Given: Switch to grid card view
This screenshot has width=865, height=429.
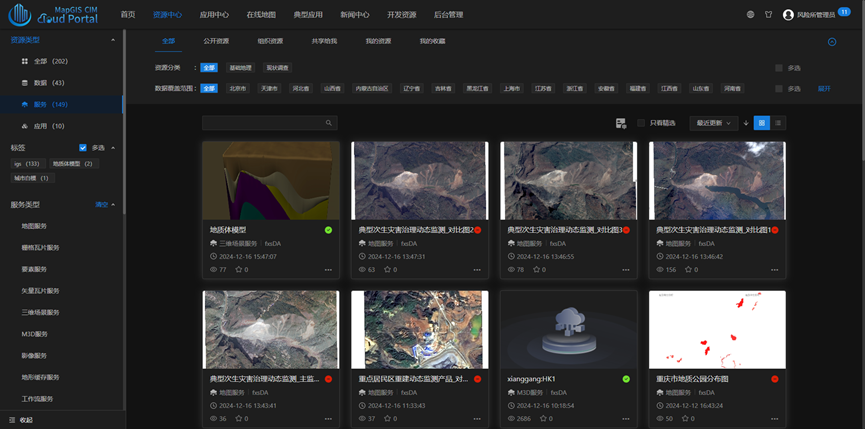Looking at the screenshot, I should point(762,123).
